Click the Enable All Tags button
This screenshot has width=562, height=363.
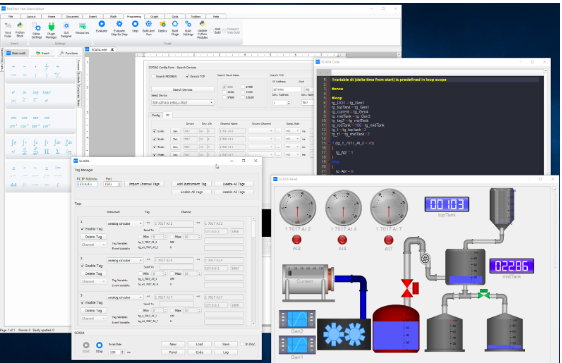click(x=191, y=192)
